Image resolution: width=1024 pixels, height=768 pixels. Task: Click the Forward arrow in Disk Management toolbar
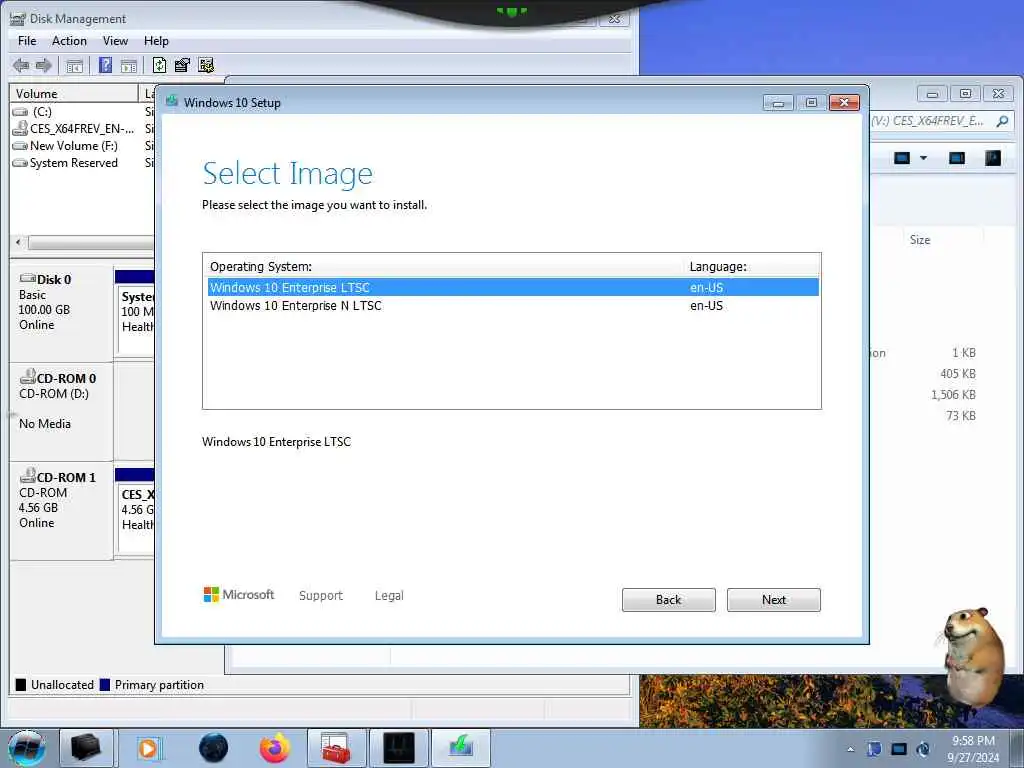pos(44,65)
